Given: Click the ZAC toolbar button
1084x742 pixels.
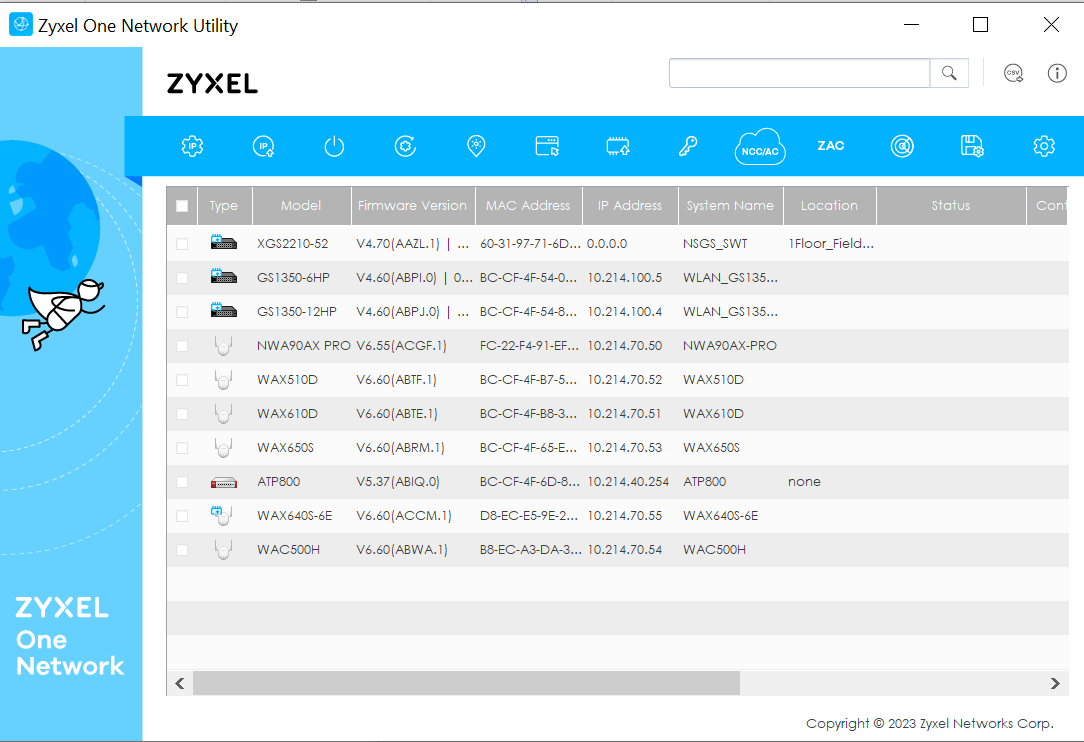Looking at the screenshot, I should coord(830,146).
